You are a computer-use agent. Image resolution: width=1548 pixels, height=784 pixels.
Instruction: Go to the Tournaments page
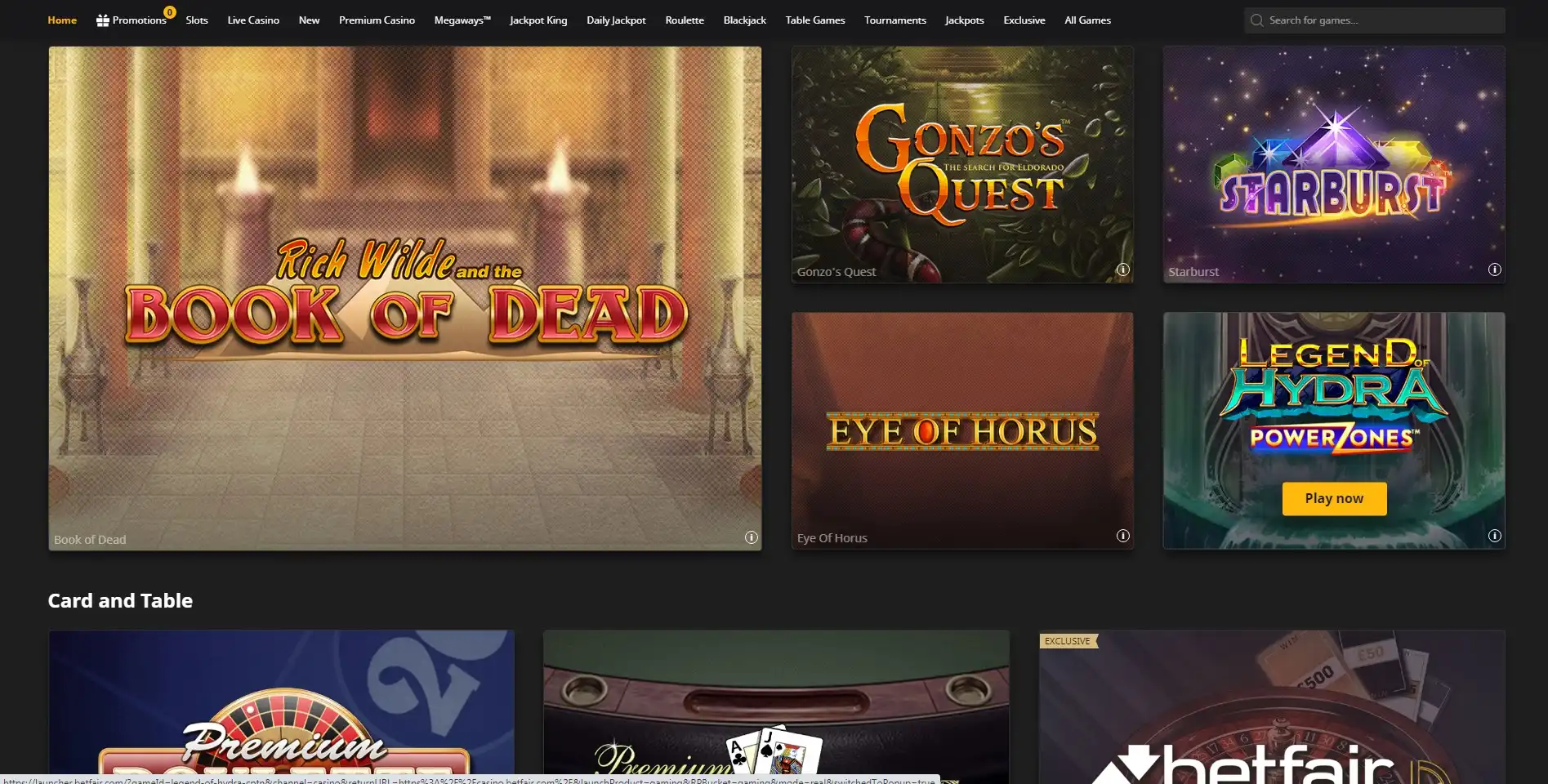coord(894,20)
